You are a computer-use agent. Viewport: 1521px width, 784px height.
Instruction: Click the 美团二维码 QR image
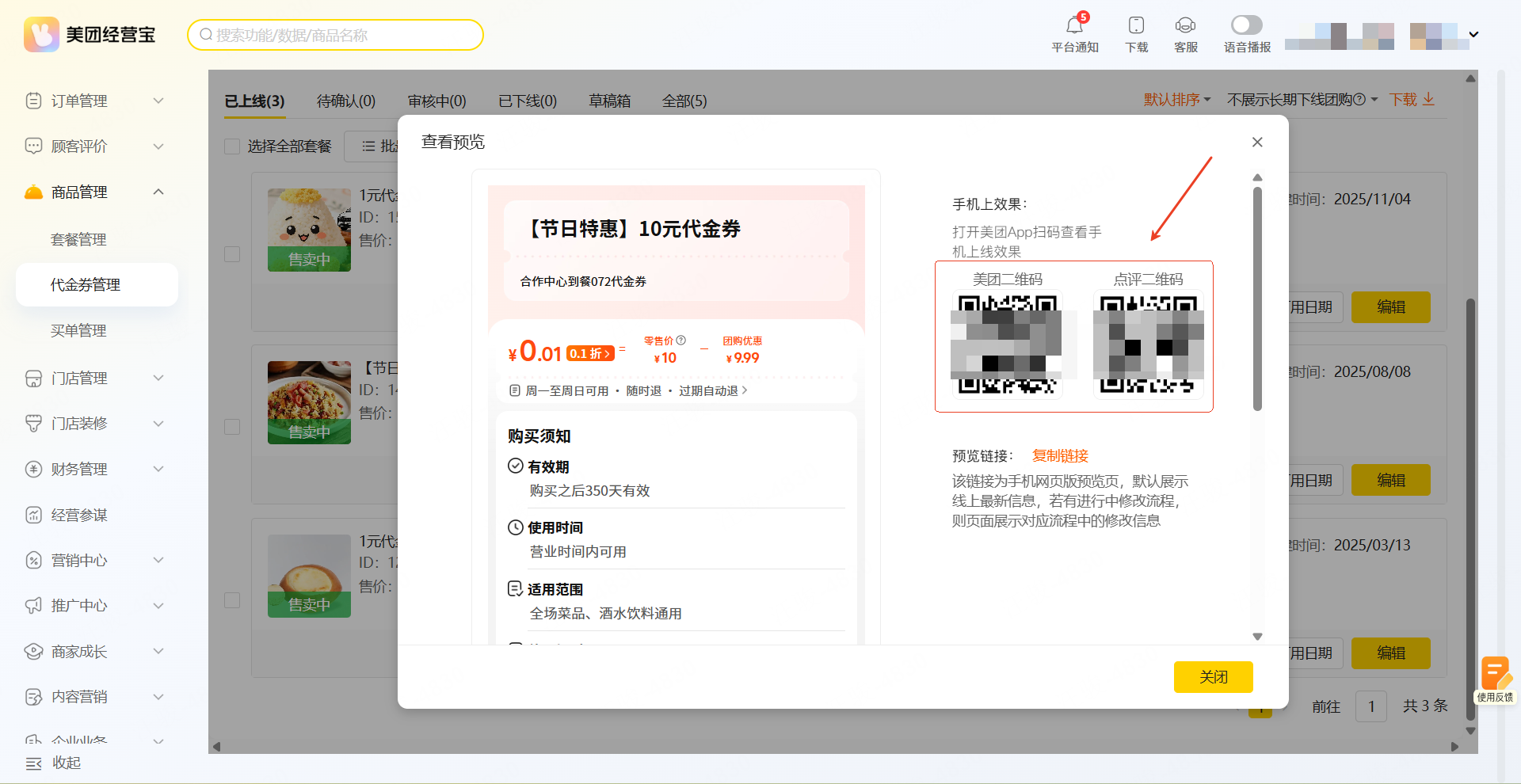(1007, 344)
